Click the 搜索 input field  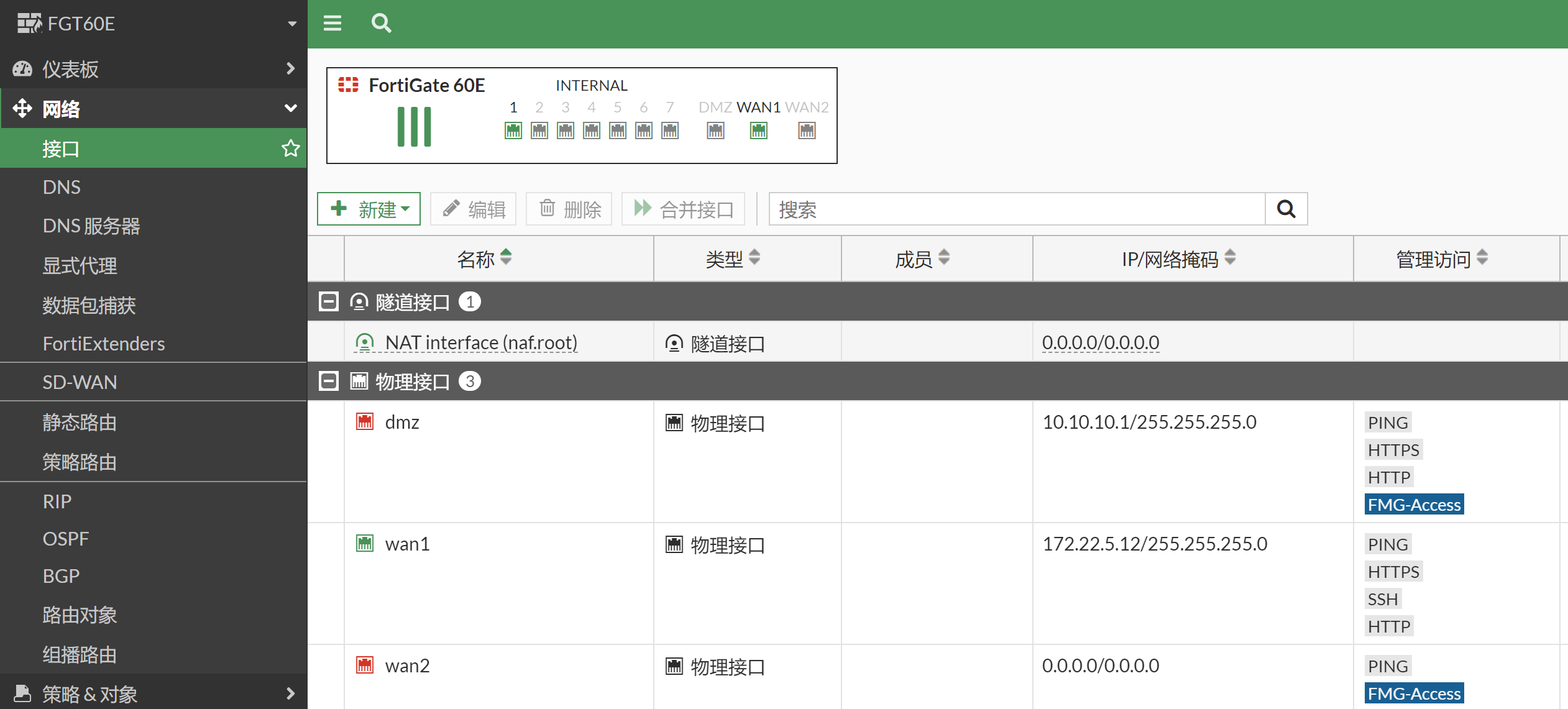pos(1017,209)
